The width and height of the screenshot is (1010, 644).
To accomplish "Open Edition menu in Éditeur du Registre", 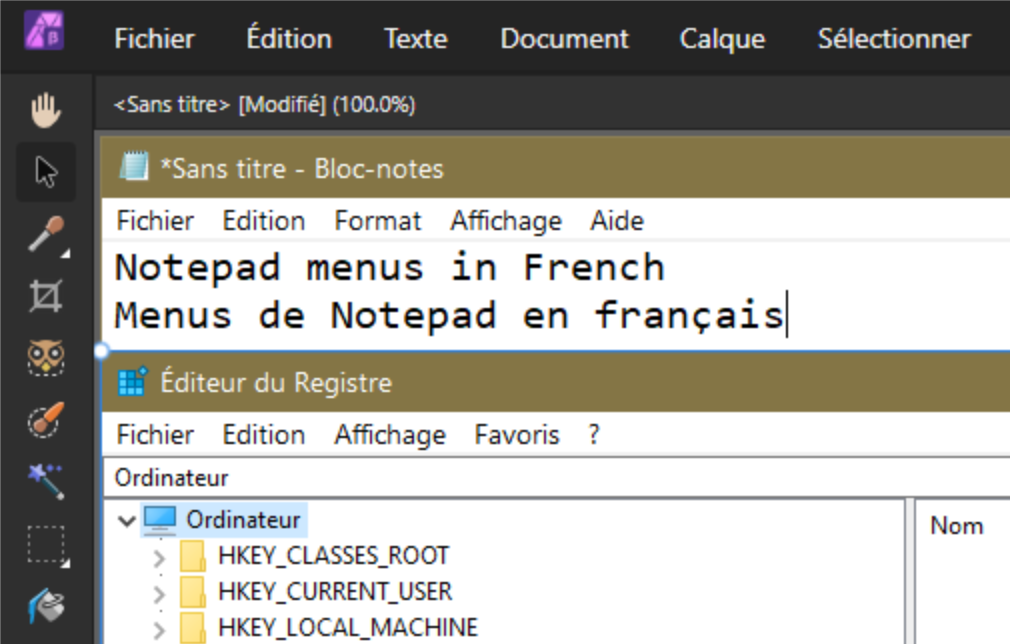I will click(264, 435).
